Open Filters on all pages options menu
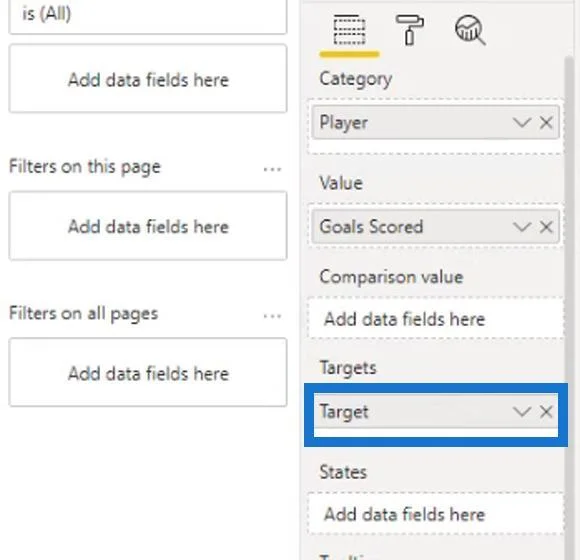 (272, 316)
